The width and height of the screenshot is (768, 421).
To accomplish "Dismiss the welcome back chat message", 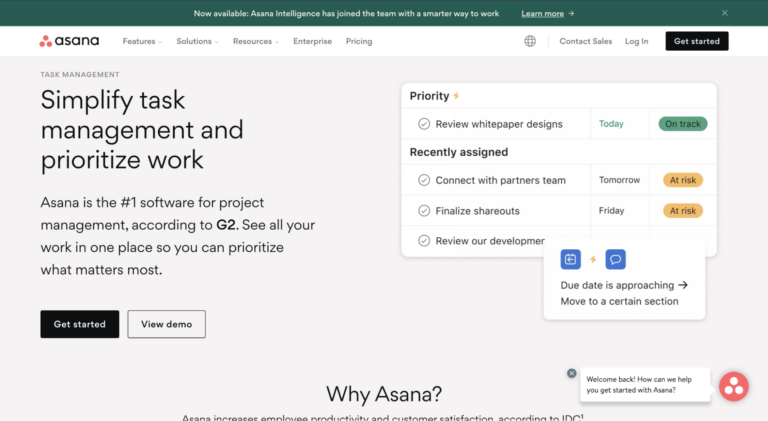I will tap(572, 373).
